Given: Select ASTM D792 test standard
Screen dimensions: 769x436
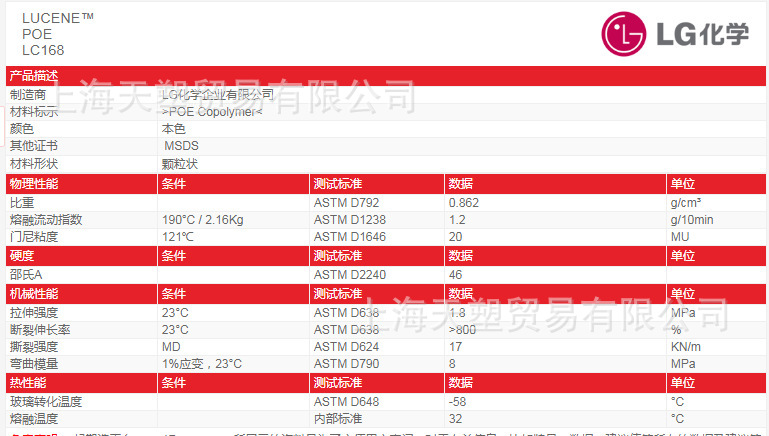Looking at the screenshot, I should [x=346, y=203].
